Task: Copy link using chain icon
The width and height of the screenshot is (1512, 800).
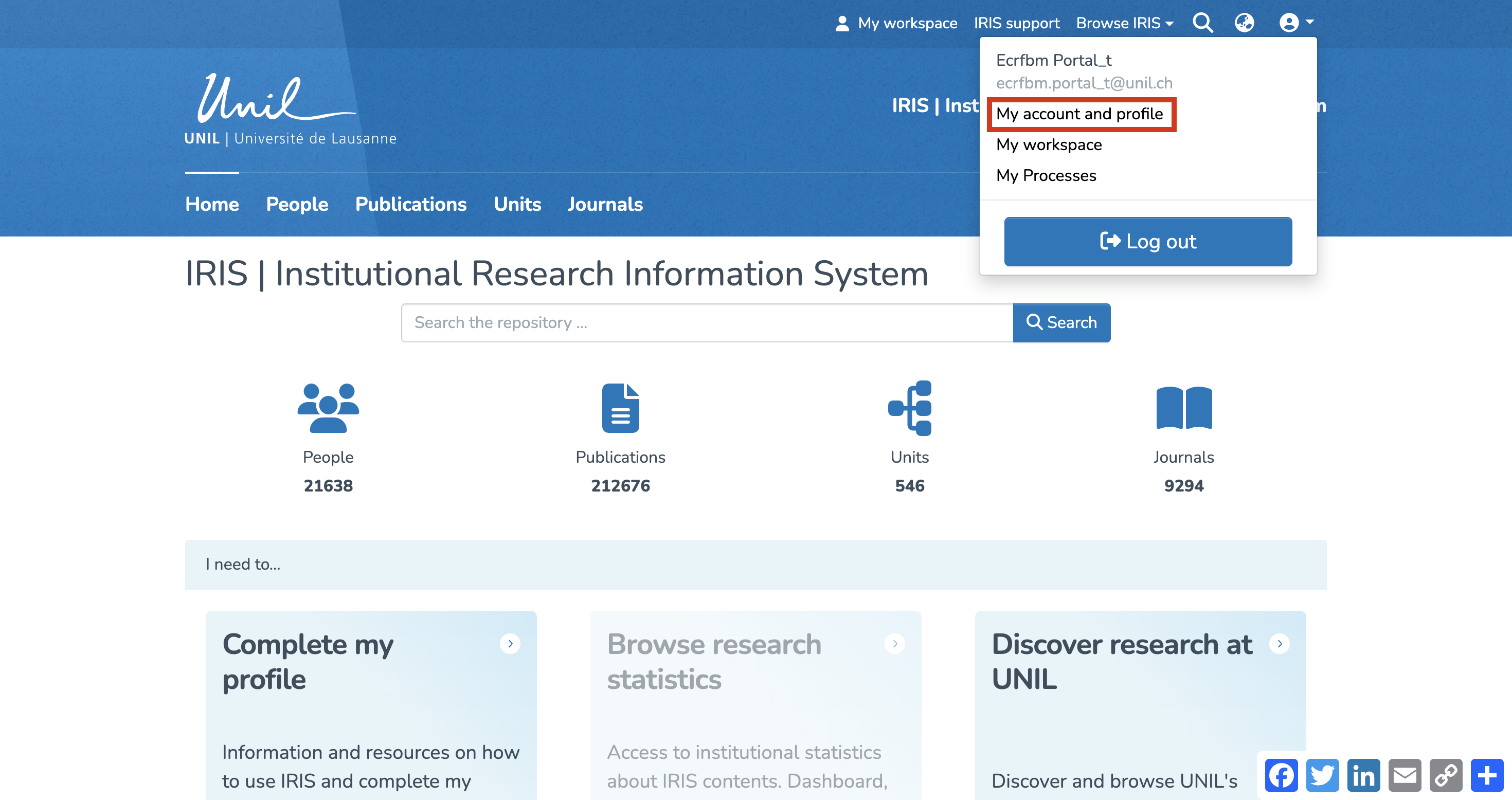Action: tap(1446, 775)
